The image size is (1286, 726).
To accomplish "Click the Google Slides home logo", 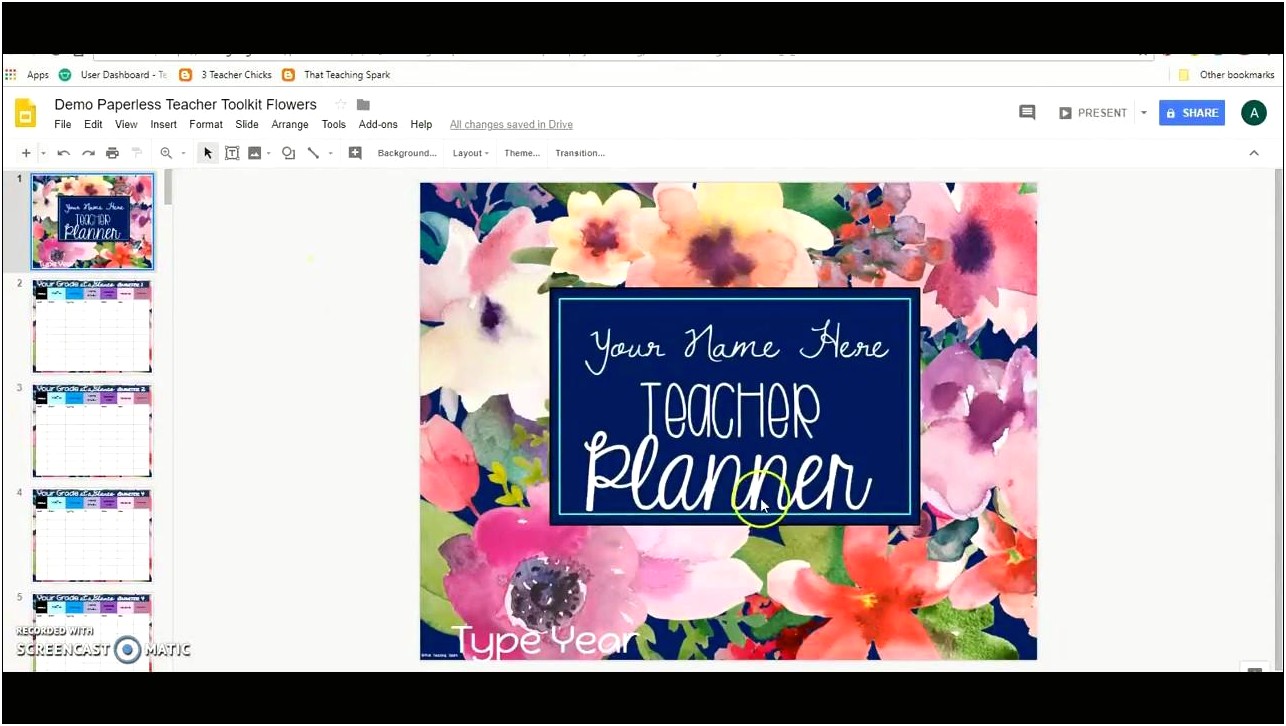I will 26,113.
